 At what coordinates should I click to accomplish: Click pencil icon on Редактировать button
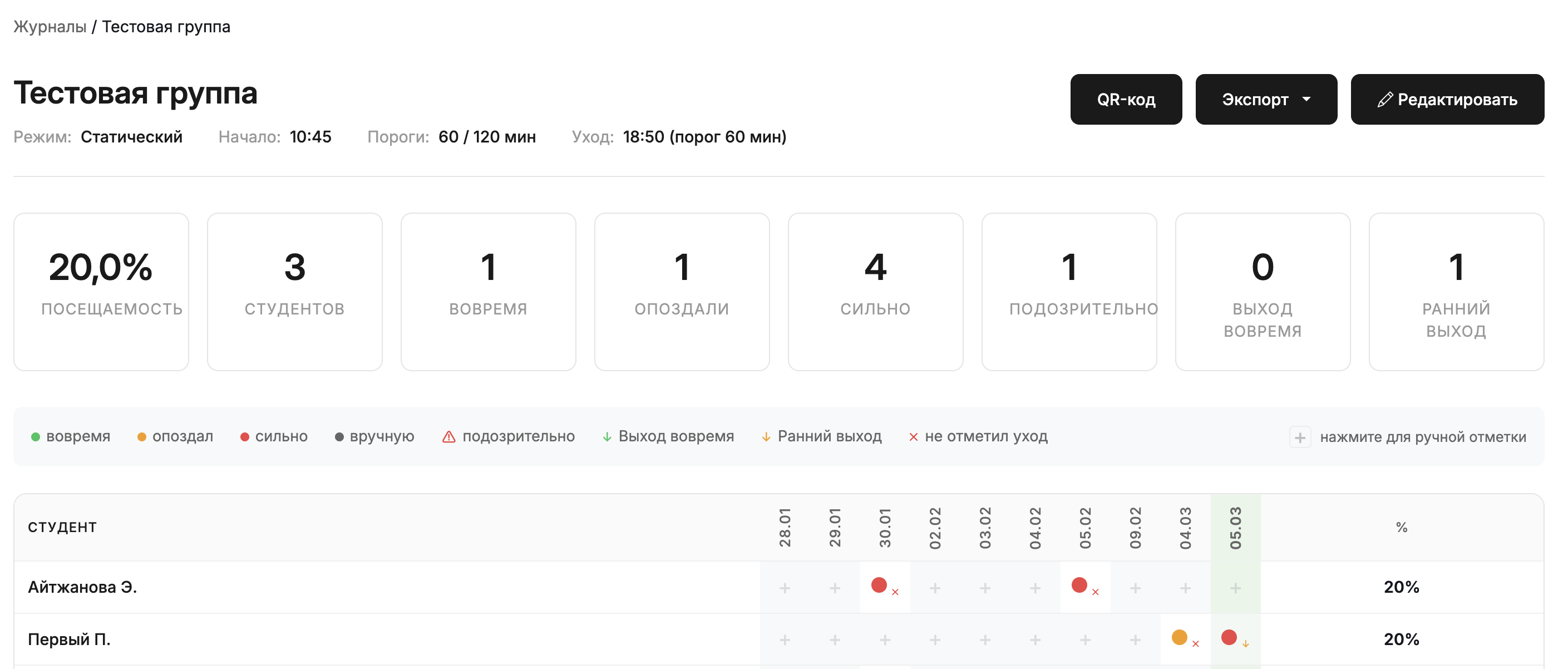tap(1385, 100)
